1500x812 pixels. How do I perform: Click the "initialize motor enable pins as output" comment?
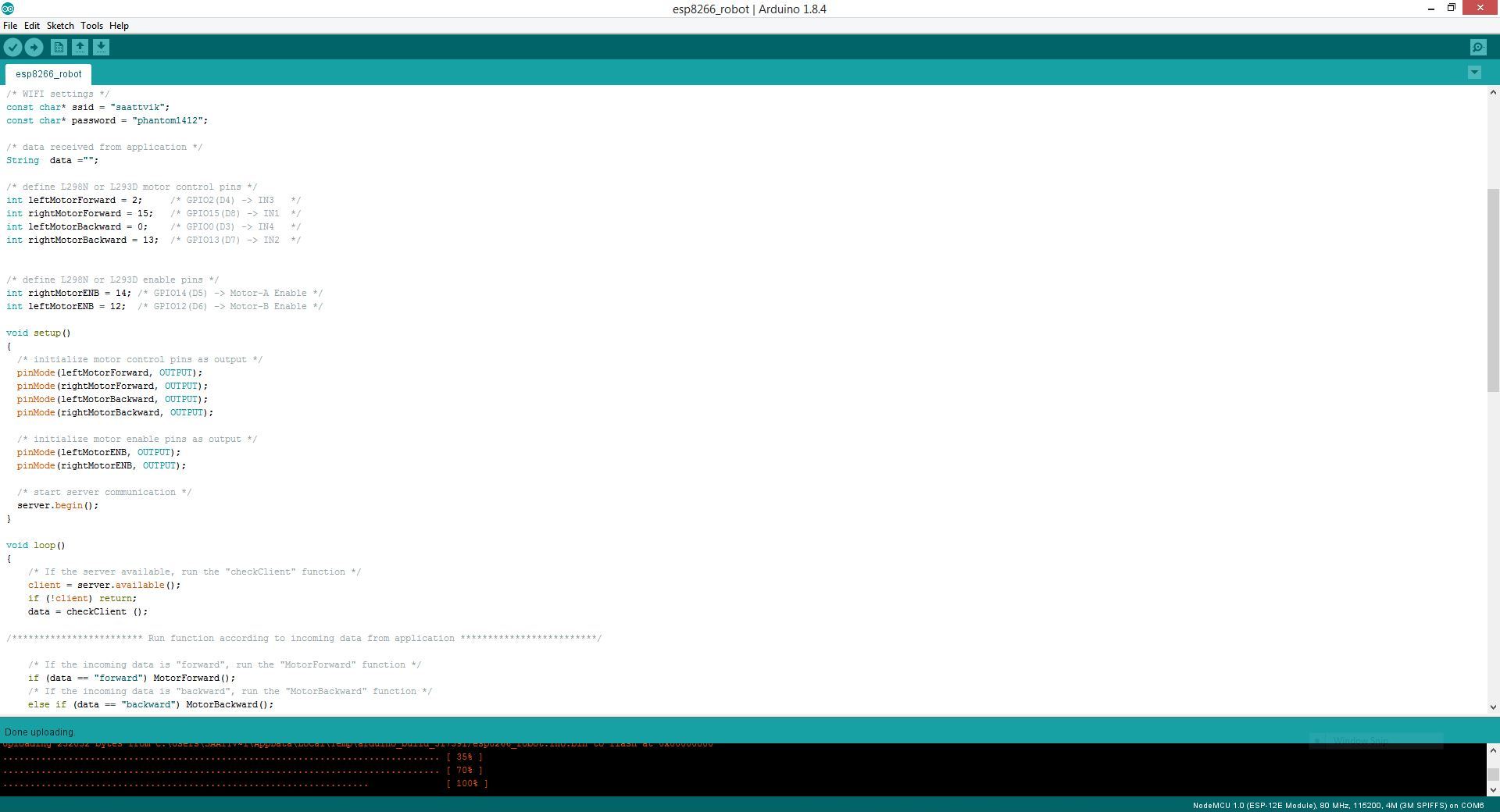pos(137,439)
